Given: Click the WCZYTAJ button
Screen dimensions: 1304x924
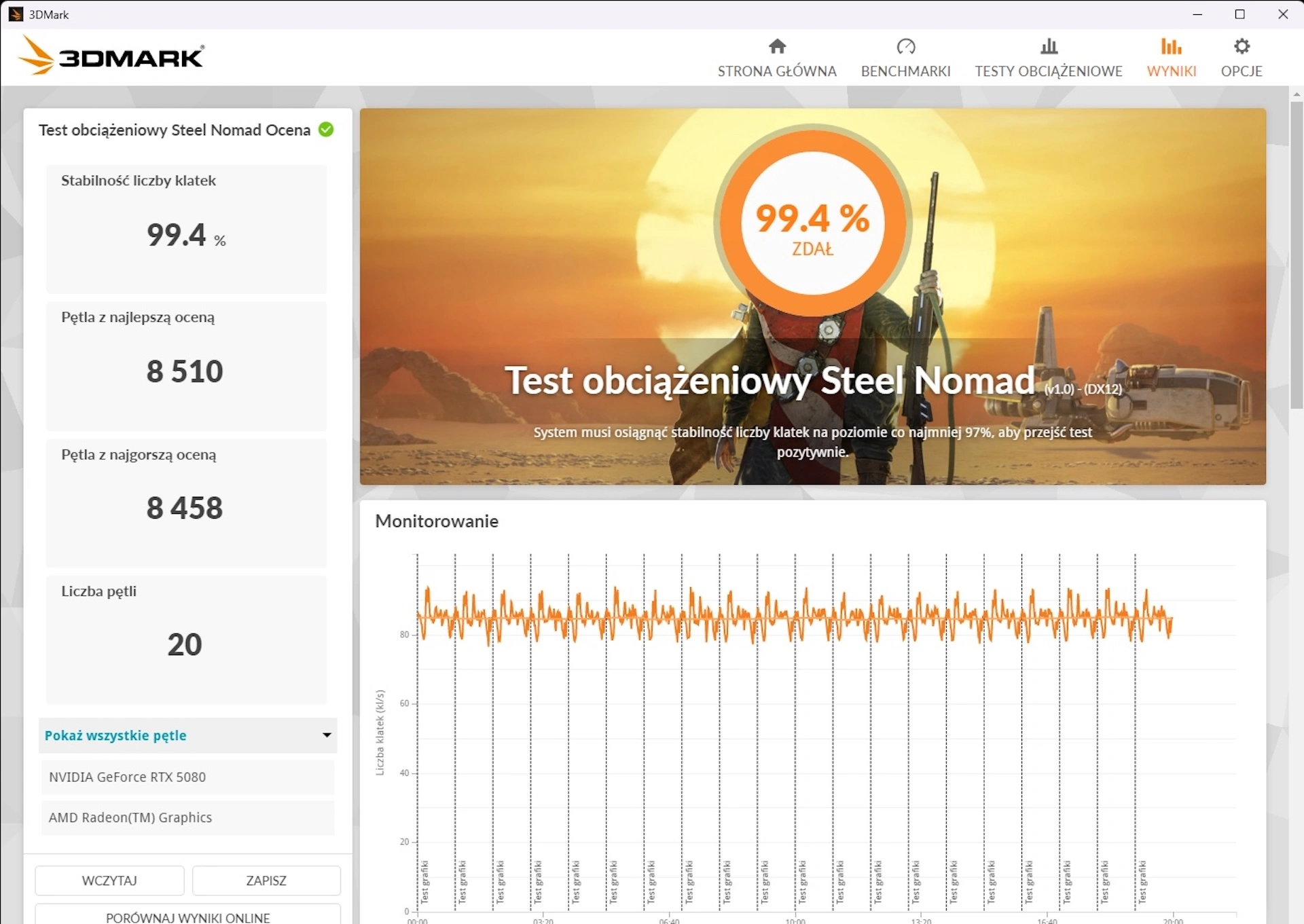Looking at the screenshot, I should point(109,881).
